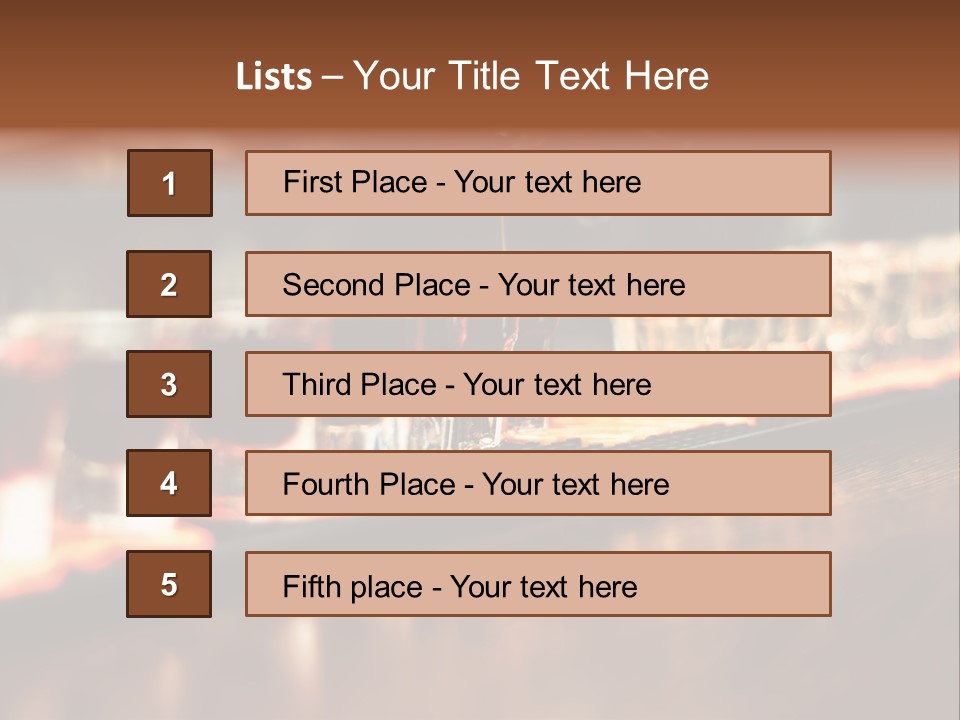
Task: Click the dash in the slide title
Action: (x=332, y=78)
